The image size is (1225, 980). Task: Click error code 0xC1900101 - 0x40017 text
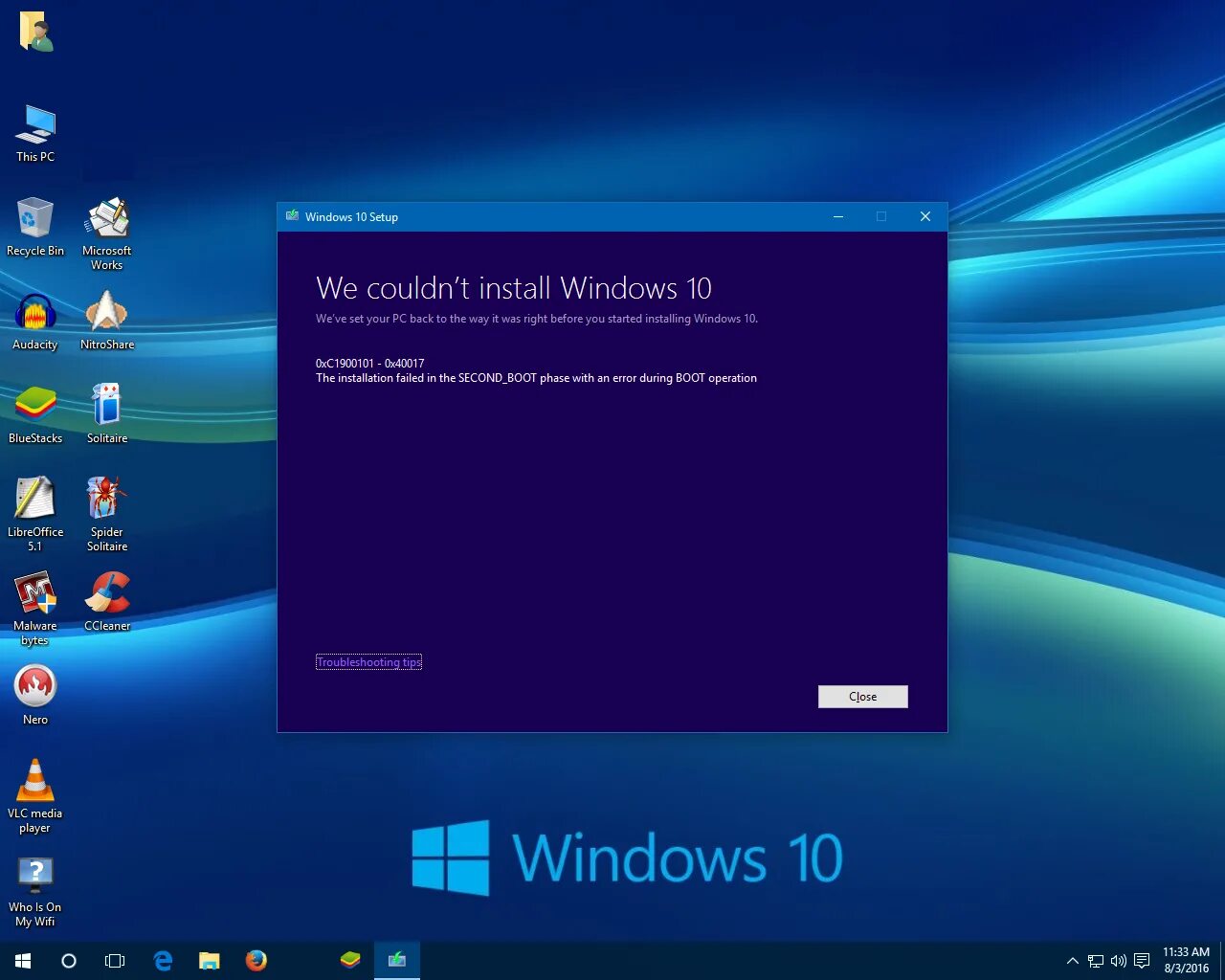point(369,364)
